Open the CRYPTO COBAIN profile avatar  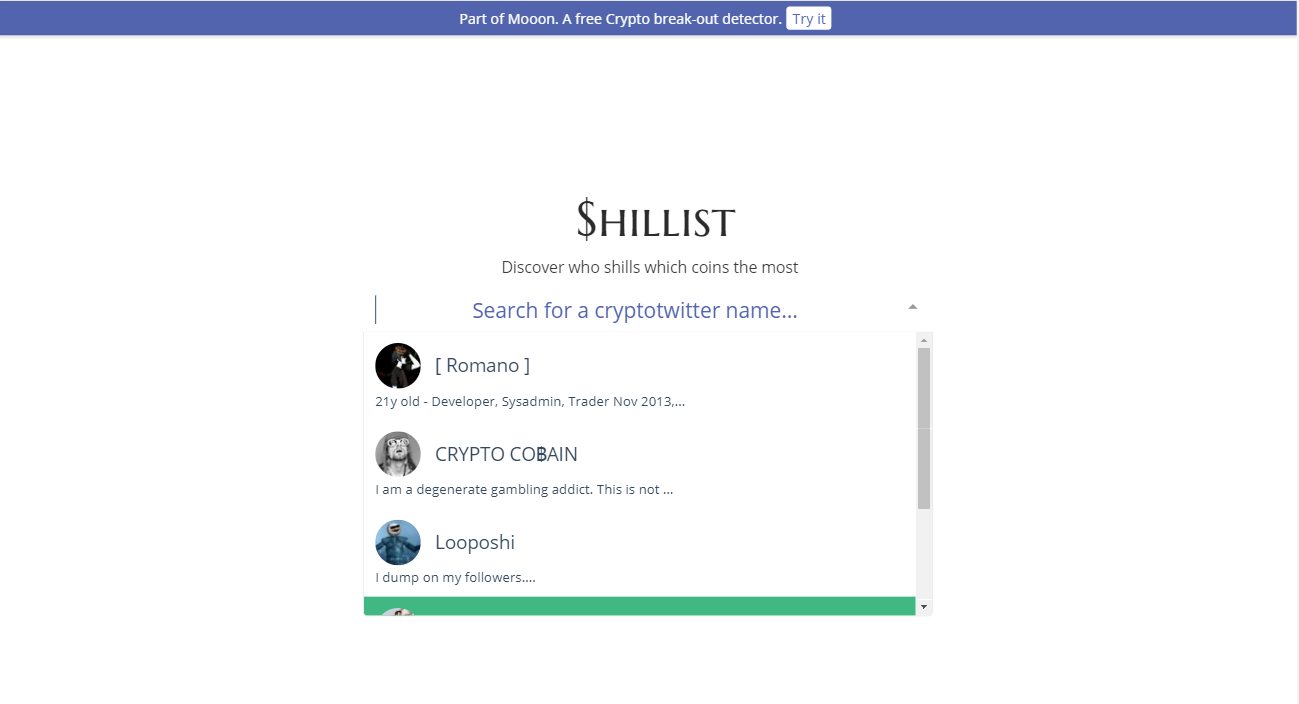(x=398, y=453)
